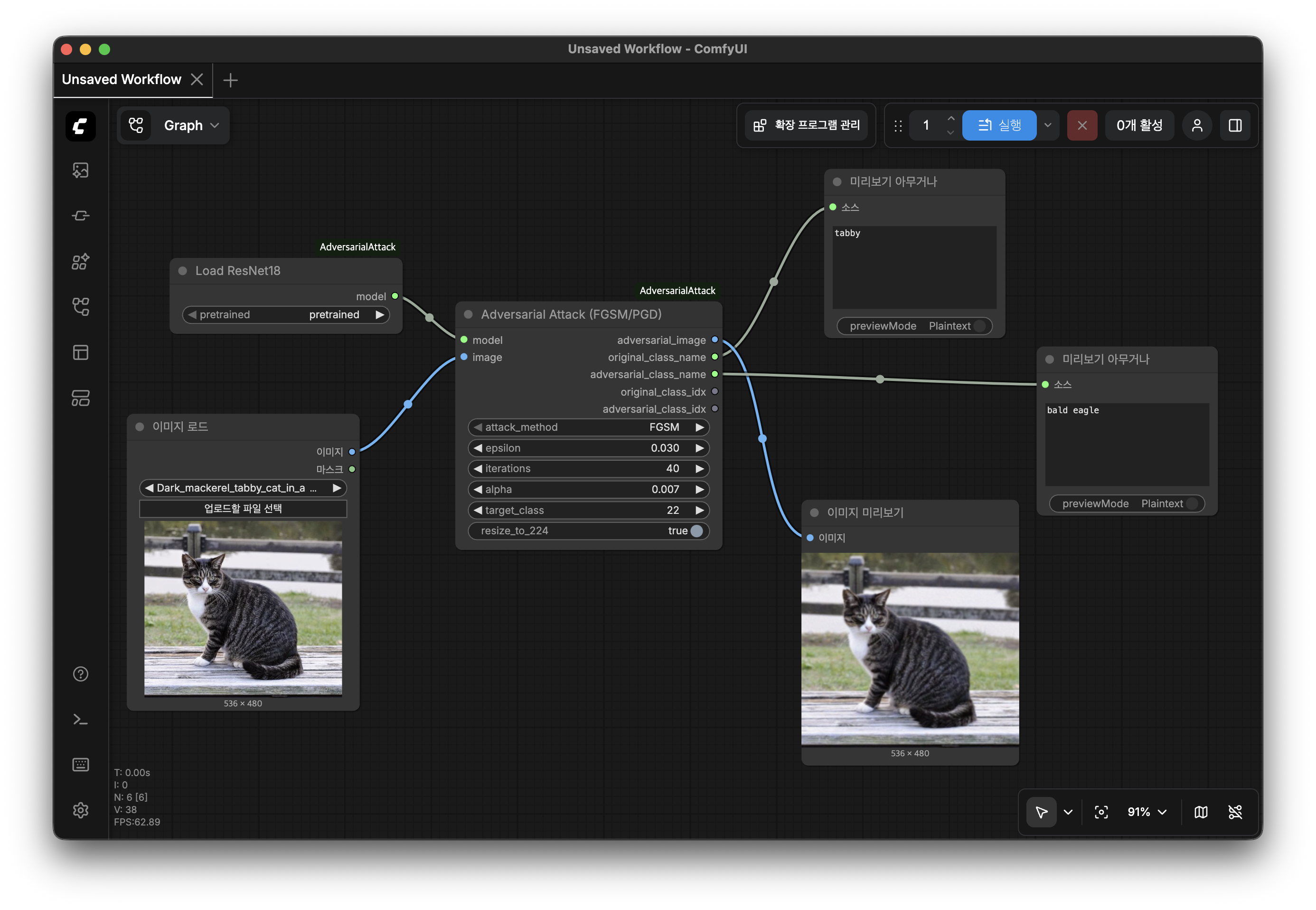The image size is (1316, 910).
Task: Toggle link visibility icon
Action: click(x=1235, y=812)
